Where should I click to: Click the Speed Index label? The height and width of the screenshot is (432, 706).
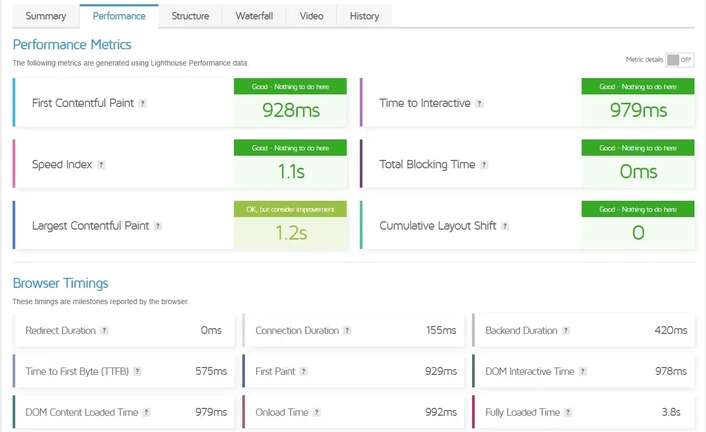click(62, 164)
